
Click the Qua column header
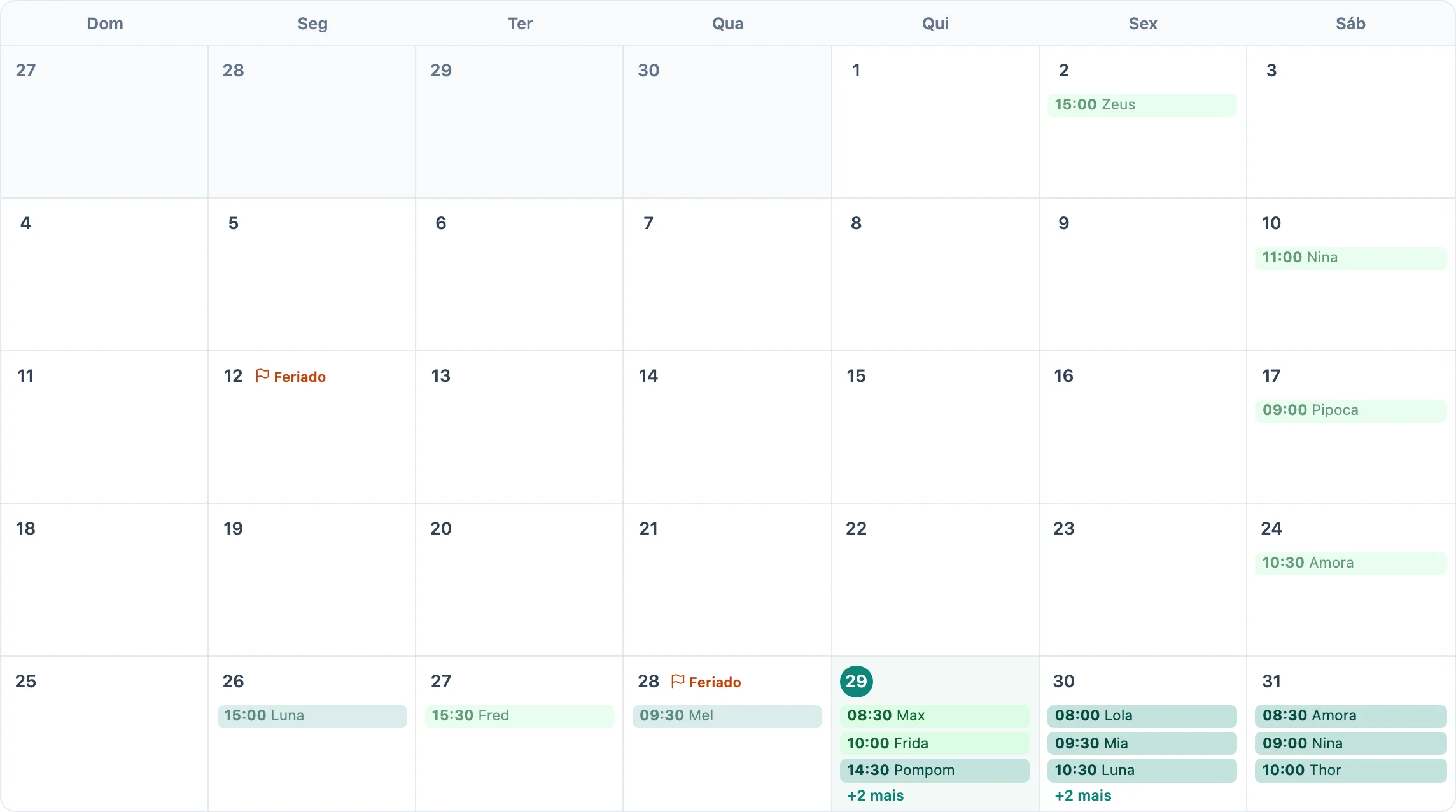point(727,24)
